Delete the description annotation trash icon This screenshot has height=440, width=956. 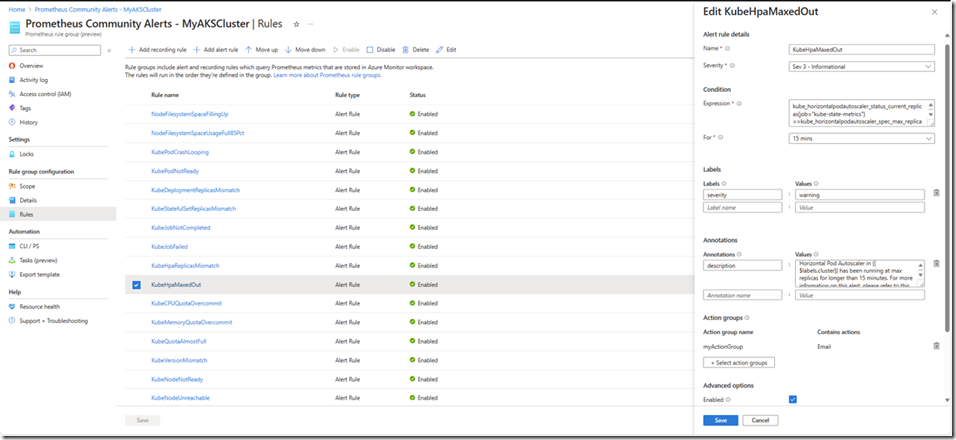pos(936,263)
